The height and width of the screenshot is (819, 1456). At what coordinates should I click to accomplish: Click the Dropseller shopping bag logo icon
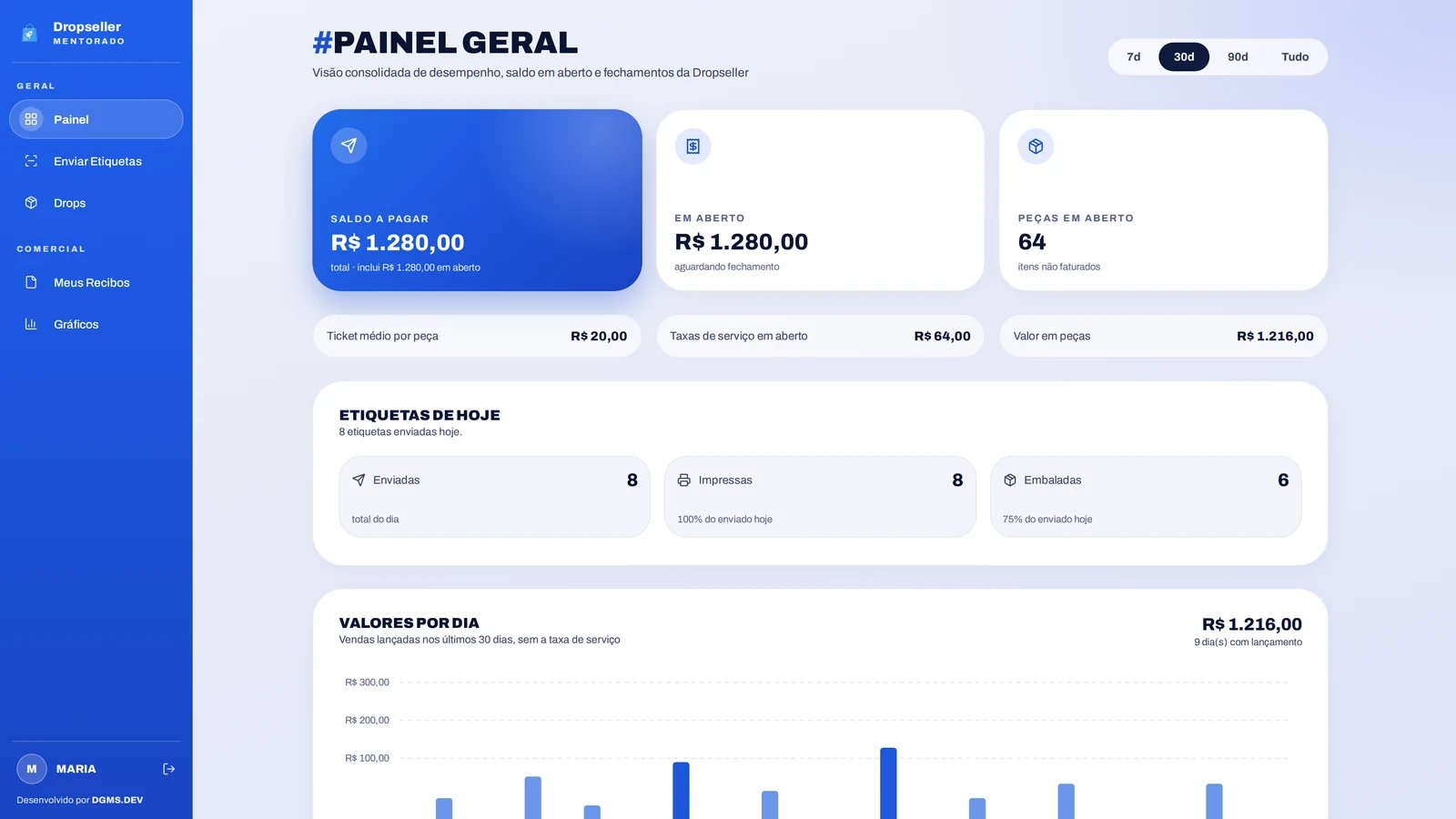click(29, 34)
